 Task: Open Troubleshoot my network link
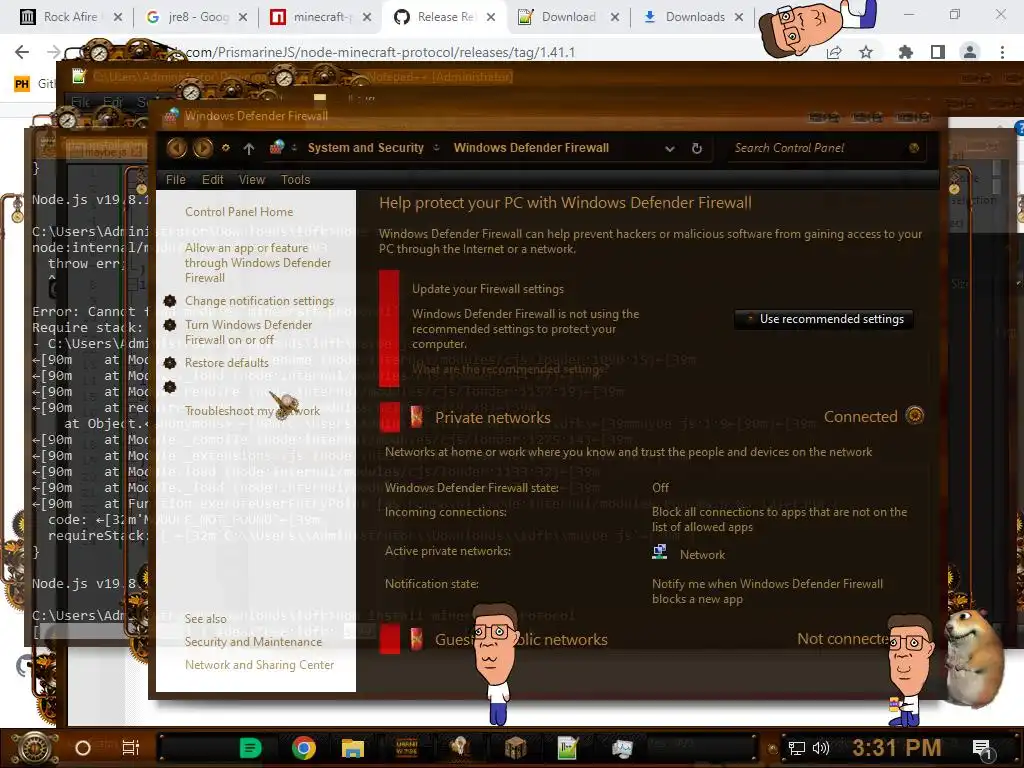[x=252, y=411]
